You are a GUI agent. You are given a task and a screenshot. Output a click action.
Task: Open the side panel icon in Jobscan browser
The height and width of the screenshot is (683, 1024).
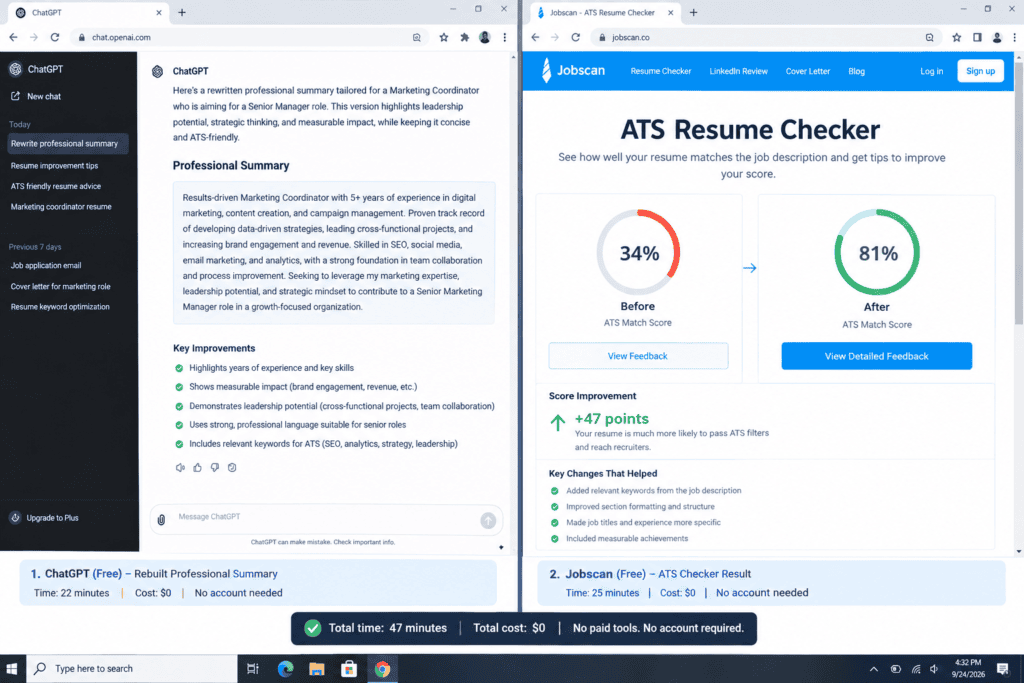click(x=977, y=37)
